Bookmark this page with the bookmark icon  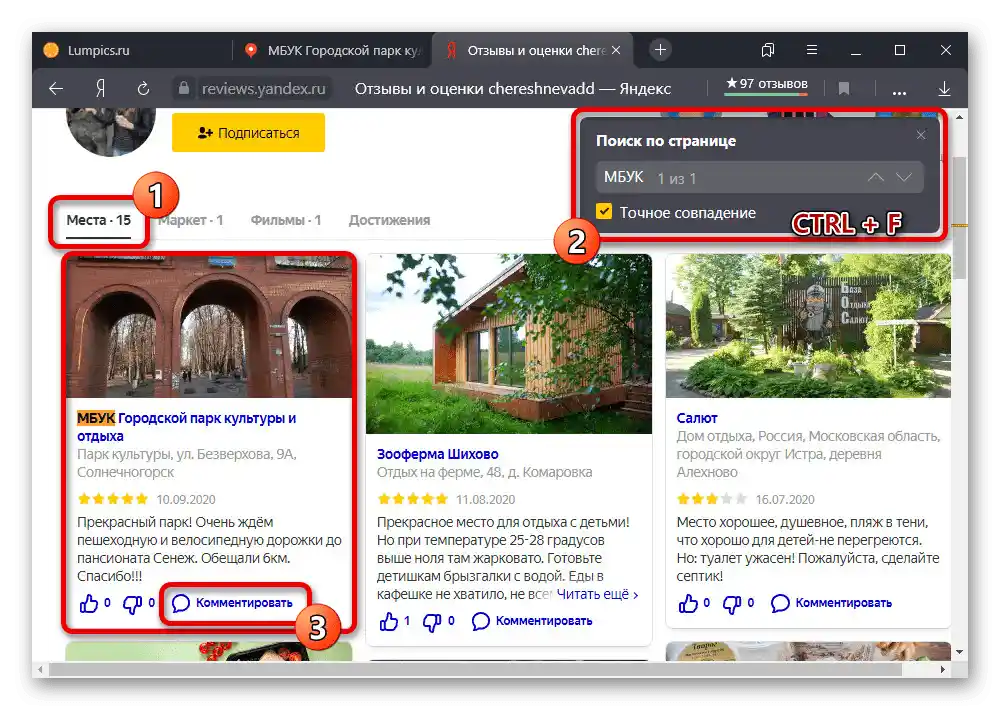click(x=844, y=89)
